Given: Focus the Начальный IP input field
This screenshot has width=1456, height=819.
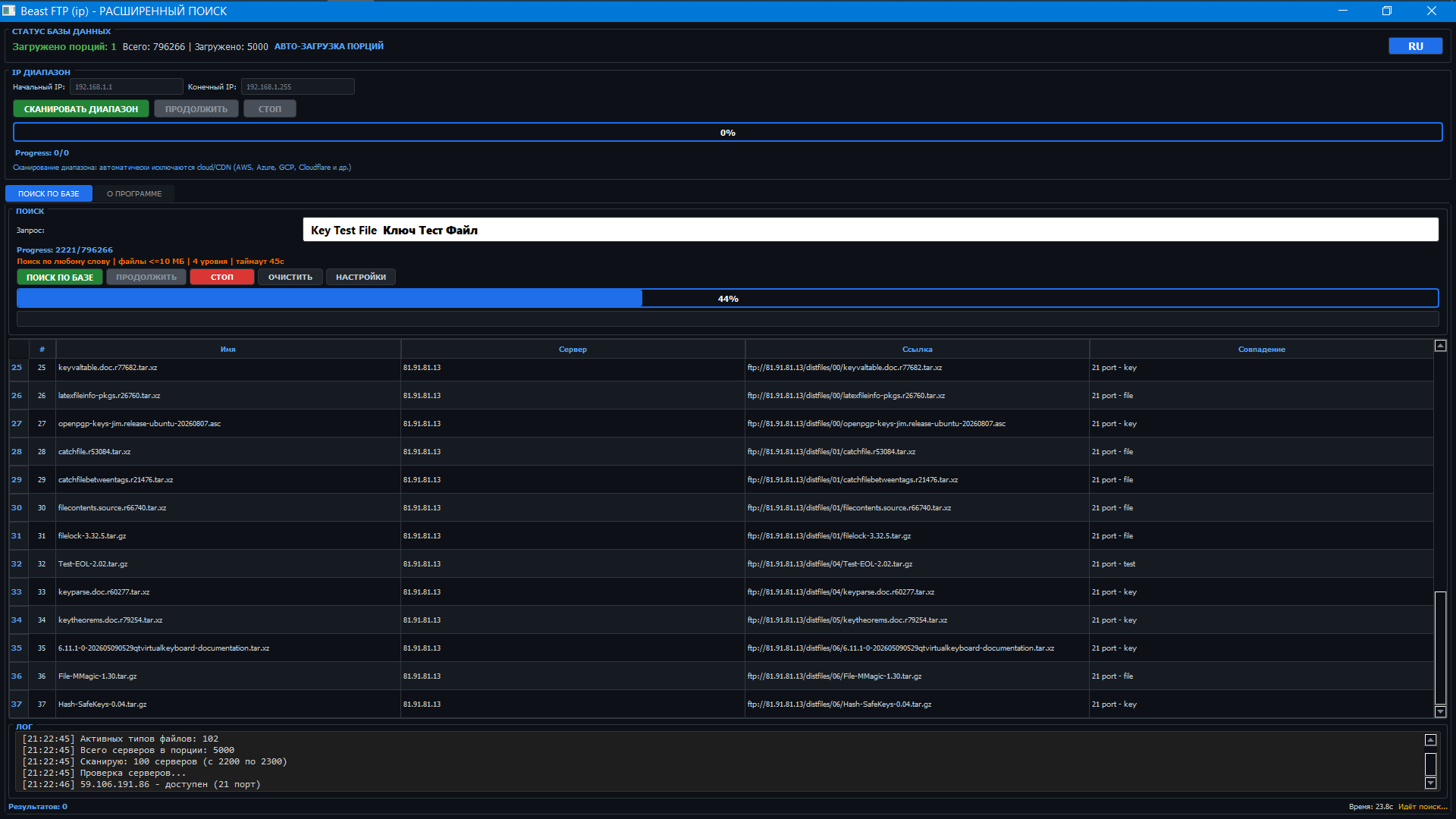Looking at the screenshot, I should [x=127, y=87].
